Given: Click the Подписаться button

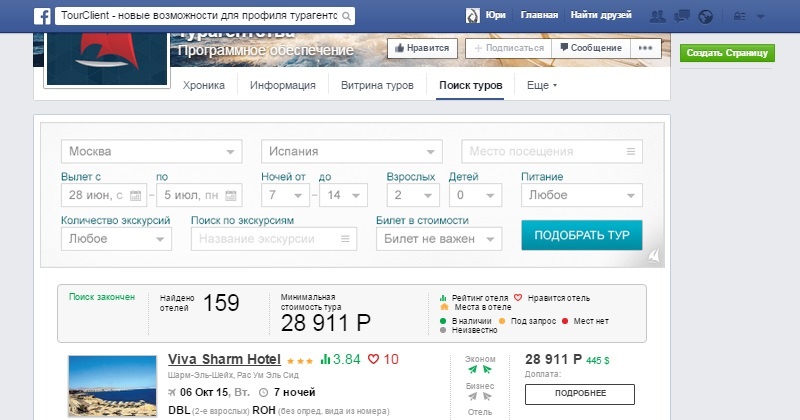Looking at the screenshot, I should 509,48.
